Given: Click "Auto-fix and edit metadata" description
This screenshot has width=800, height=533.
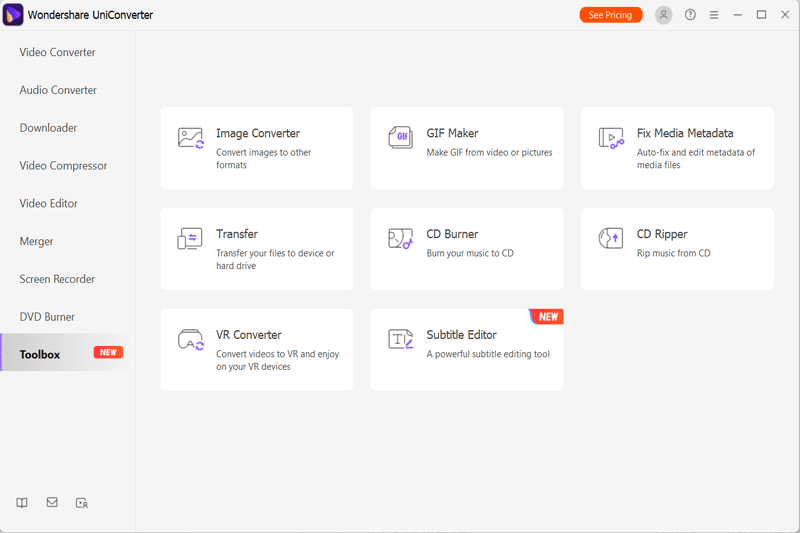Looking at the screenshot, I should click(696, 159).
